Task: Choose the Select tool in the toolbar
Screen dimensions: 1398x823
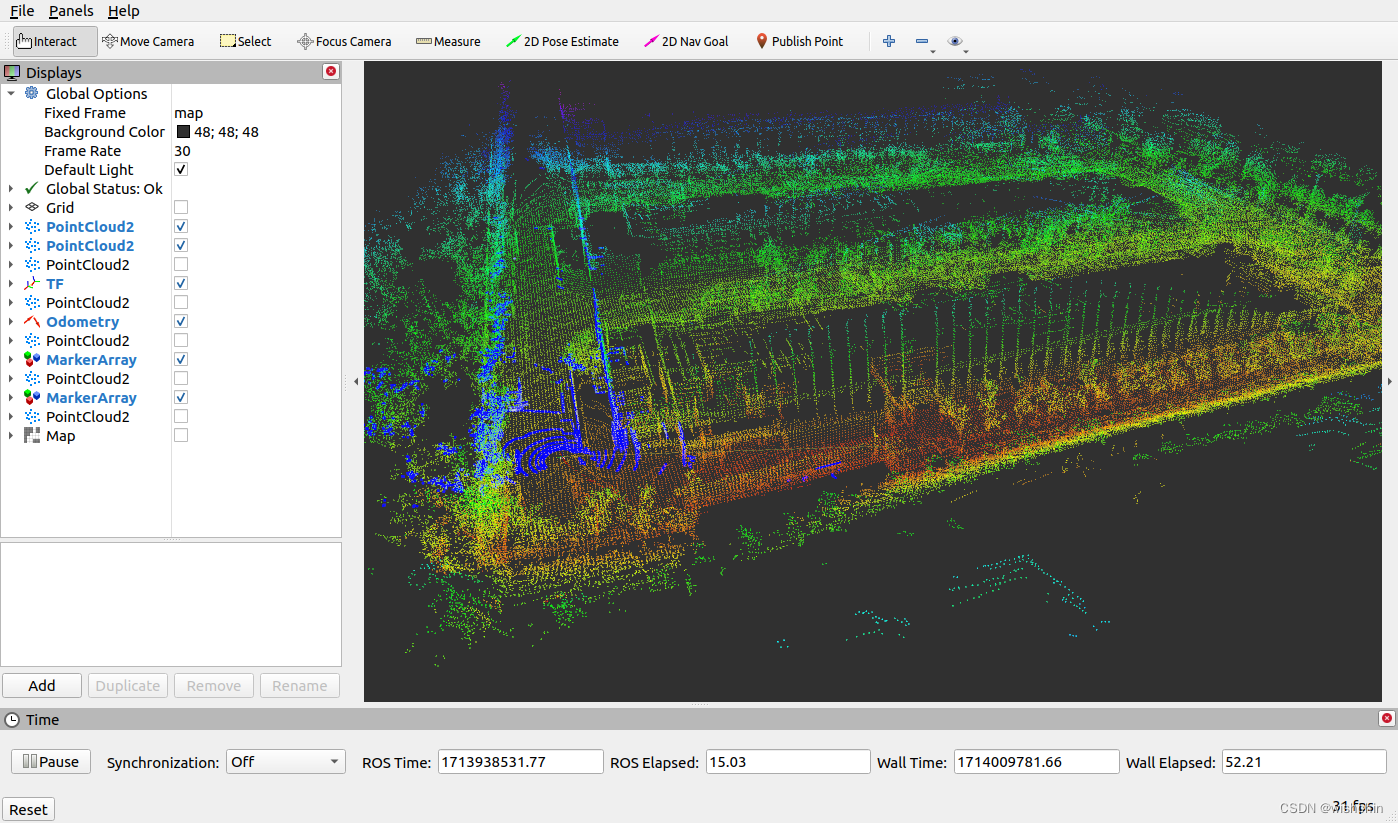Action: point(246,41)
